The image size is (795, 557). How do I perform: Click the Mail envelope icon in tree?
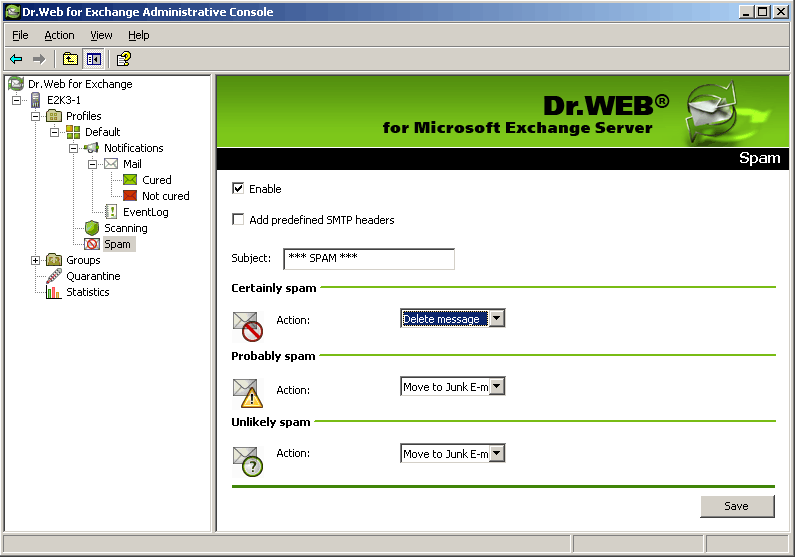[111, 164]
